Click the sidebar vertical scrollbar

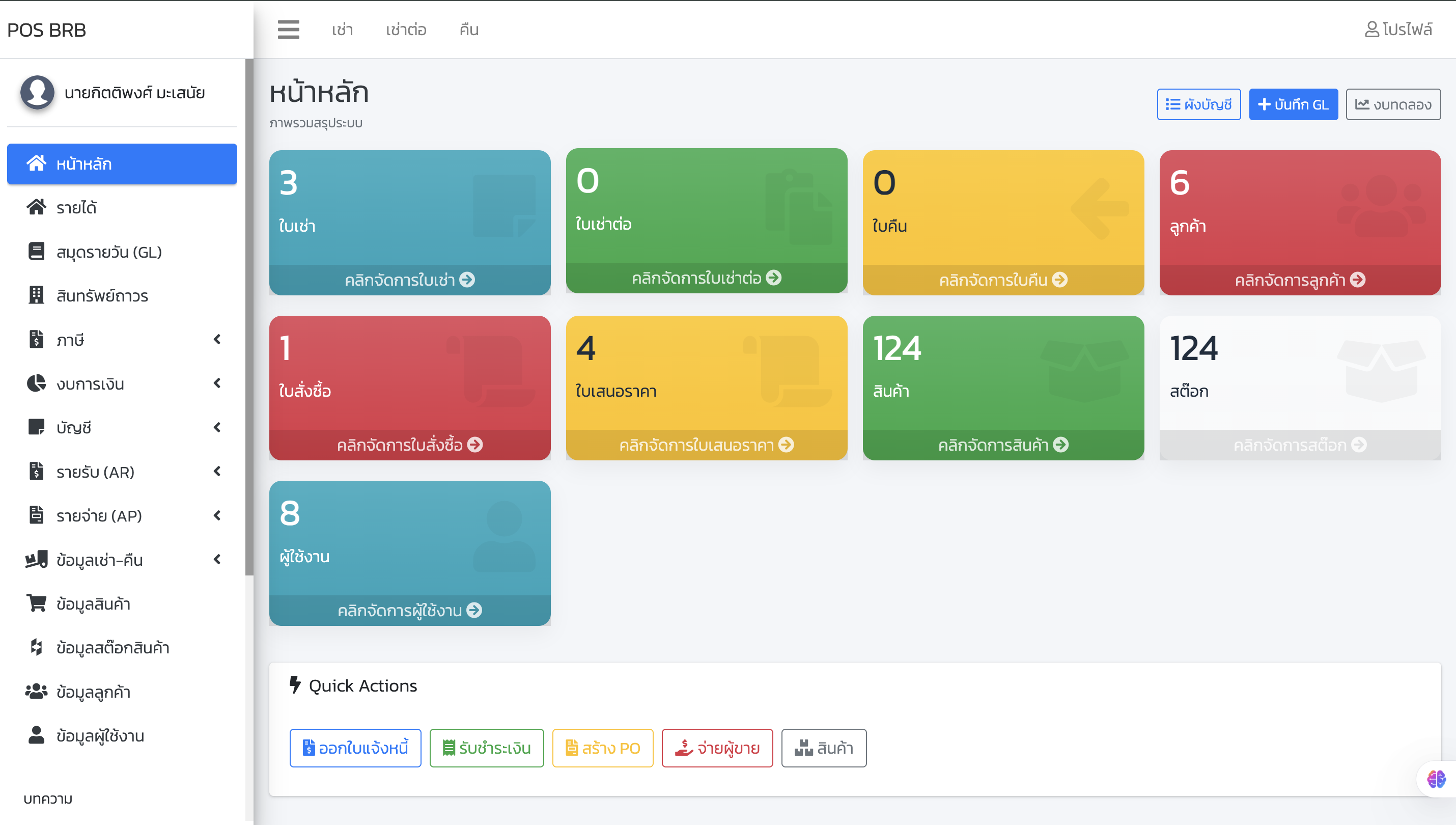tap(249, 317)
